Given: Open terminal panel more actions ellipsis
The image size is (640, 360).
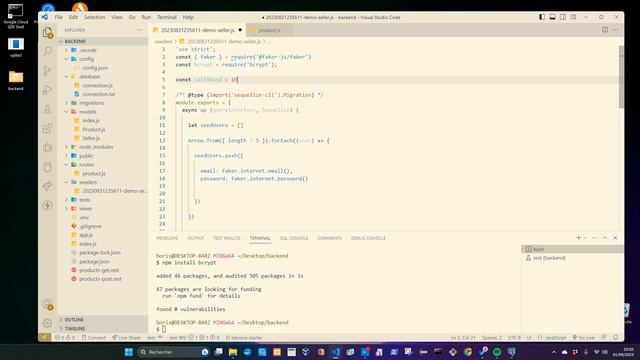Looking at the screenshot, I should click(x=594, y=238).
